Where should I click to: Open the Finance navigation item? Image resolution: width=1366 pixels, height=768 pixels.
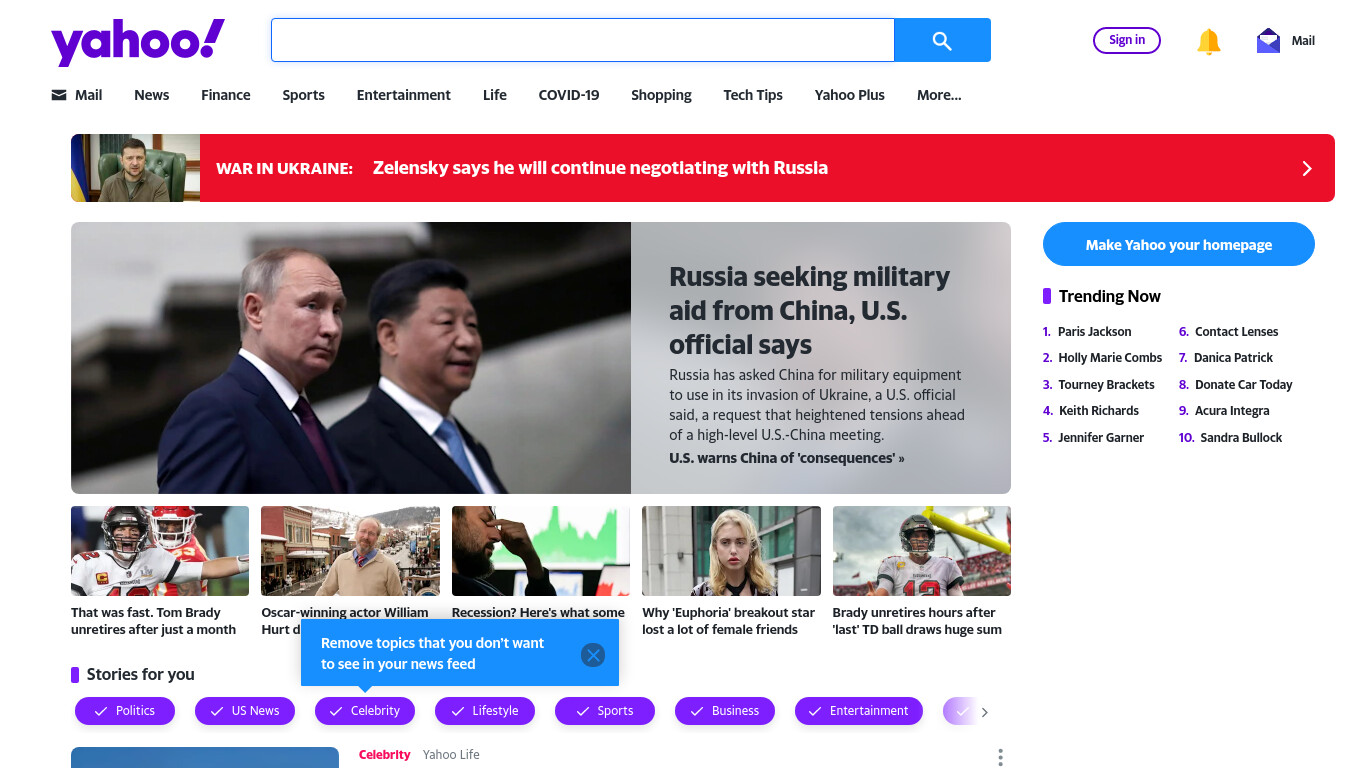point(226,95)
